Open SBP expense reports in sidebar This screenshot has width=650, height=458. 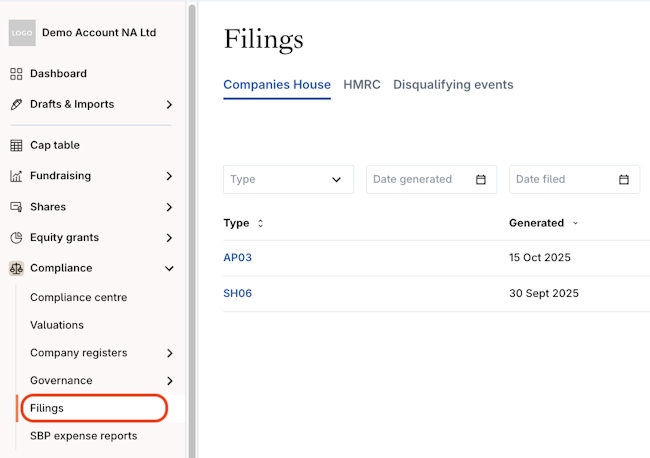click(x=84, y=436)
